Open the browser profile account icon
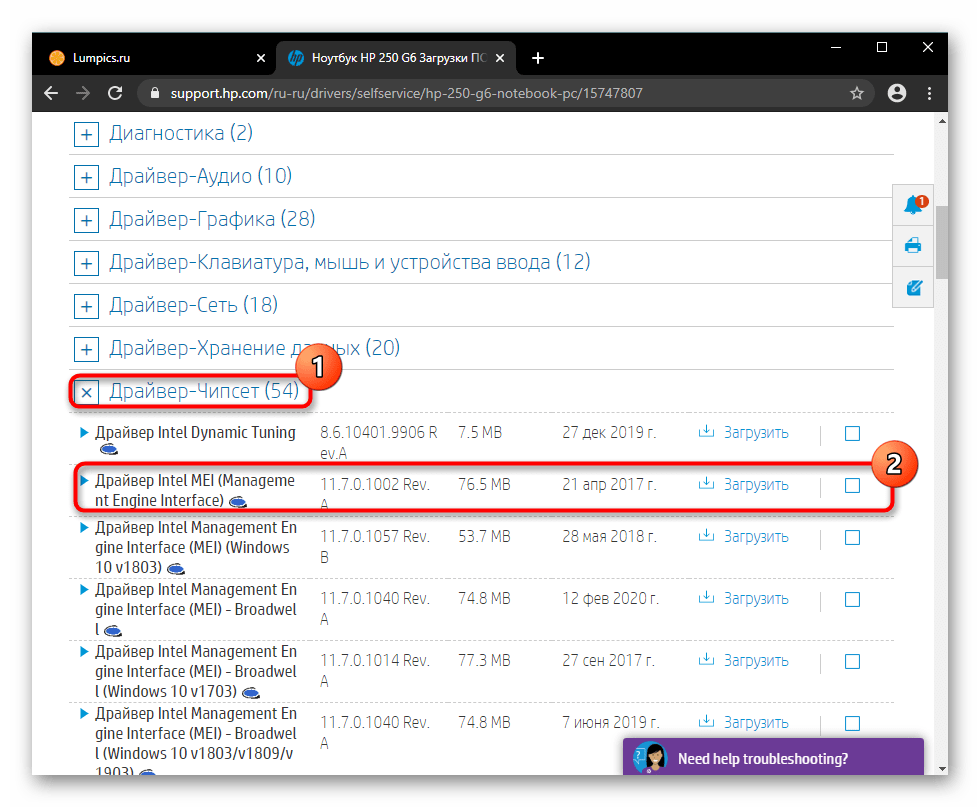980x807 pixels. (x=897, y=93)
